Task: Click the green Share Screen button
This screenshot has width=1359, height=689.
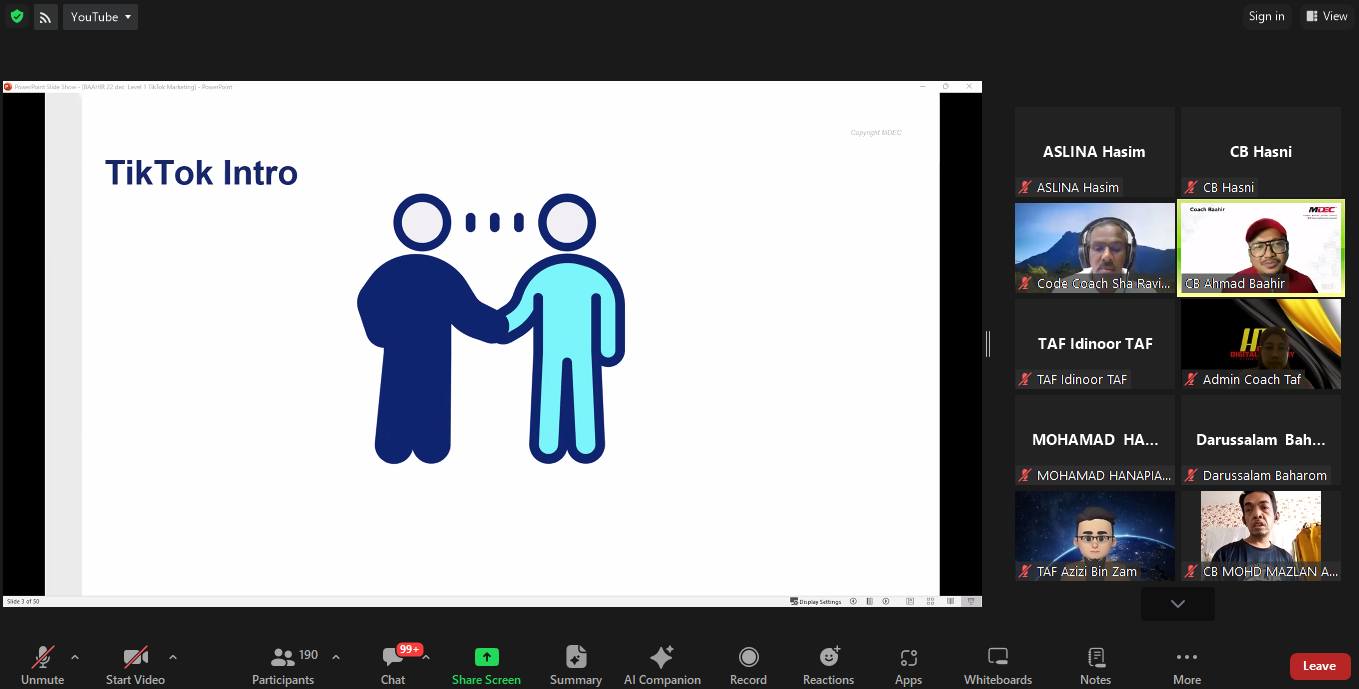Action: 486,665
